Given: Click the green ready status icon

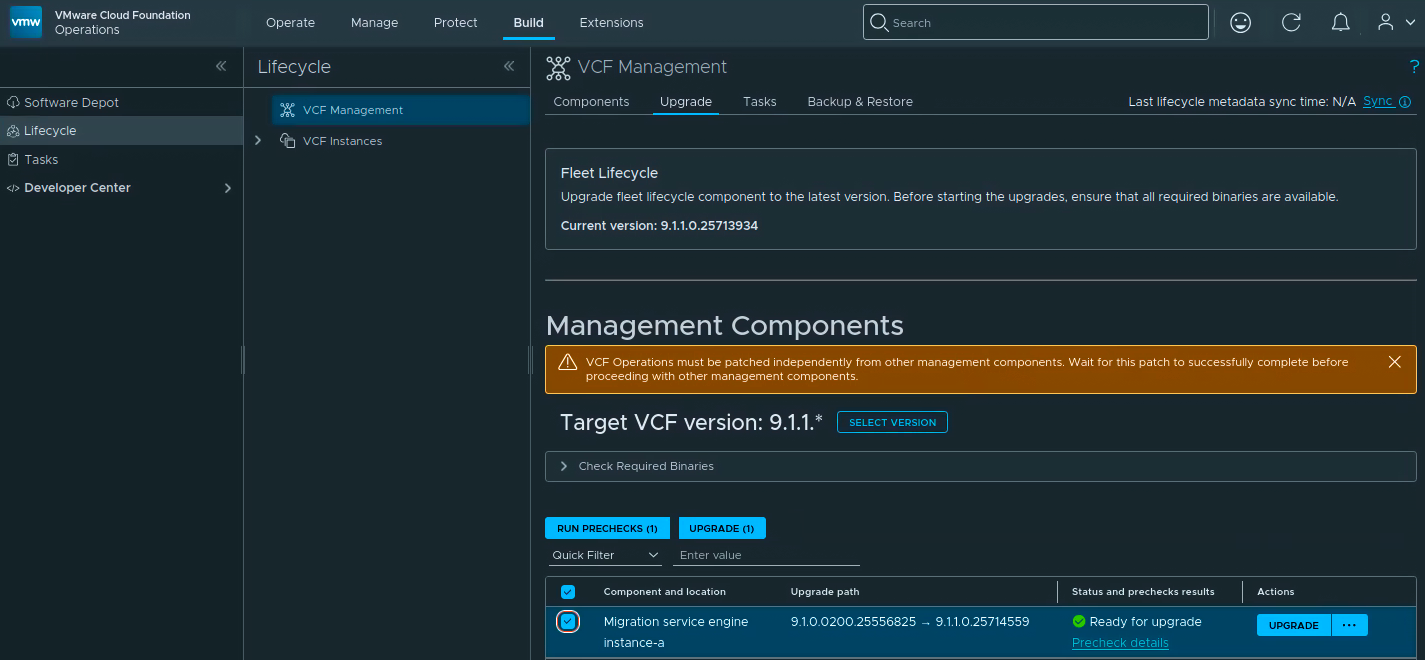Looking at the screenshot, I should pos(1079,621).
